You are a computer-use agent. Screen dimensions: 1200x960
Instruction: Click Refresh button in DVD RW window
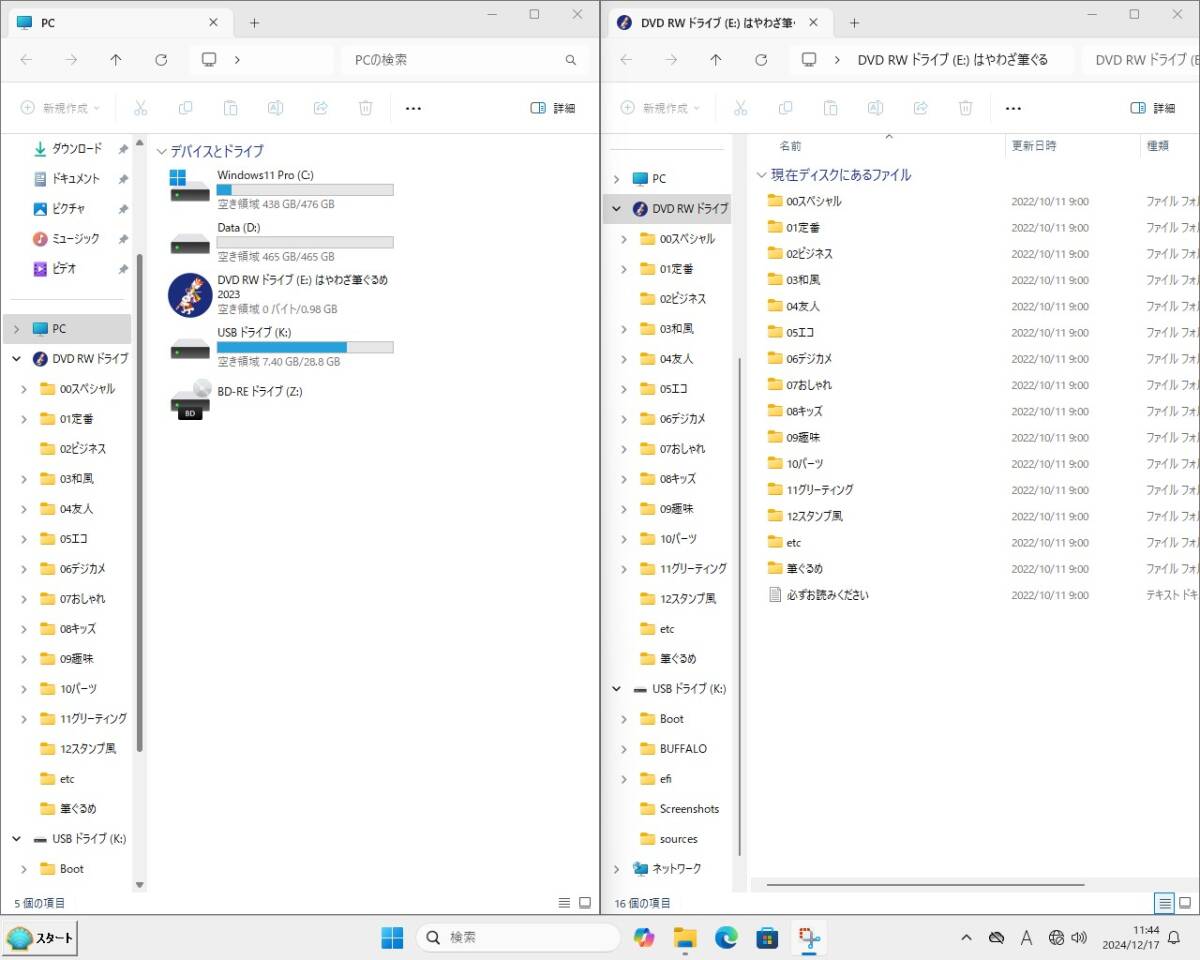tap(761, 60)
